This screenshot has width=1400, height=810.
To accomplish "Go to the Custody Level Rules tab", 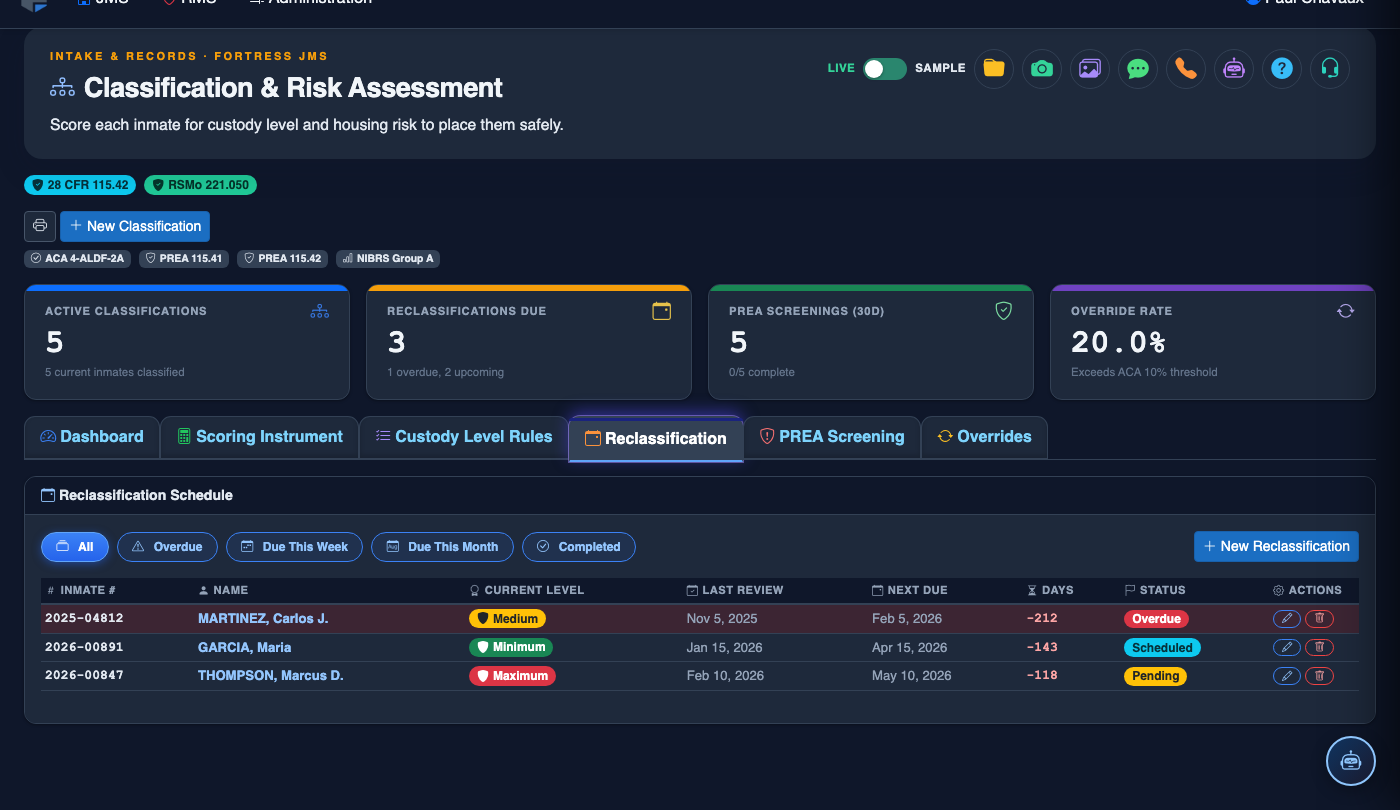I will 463,437.
